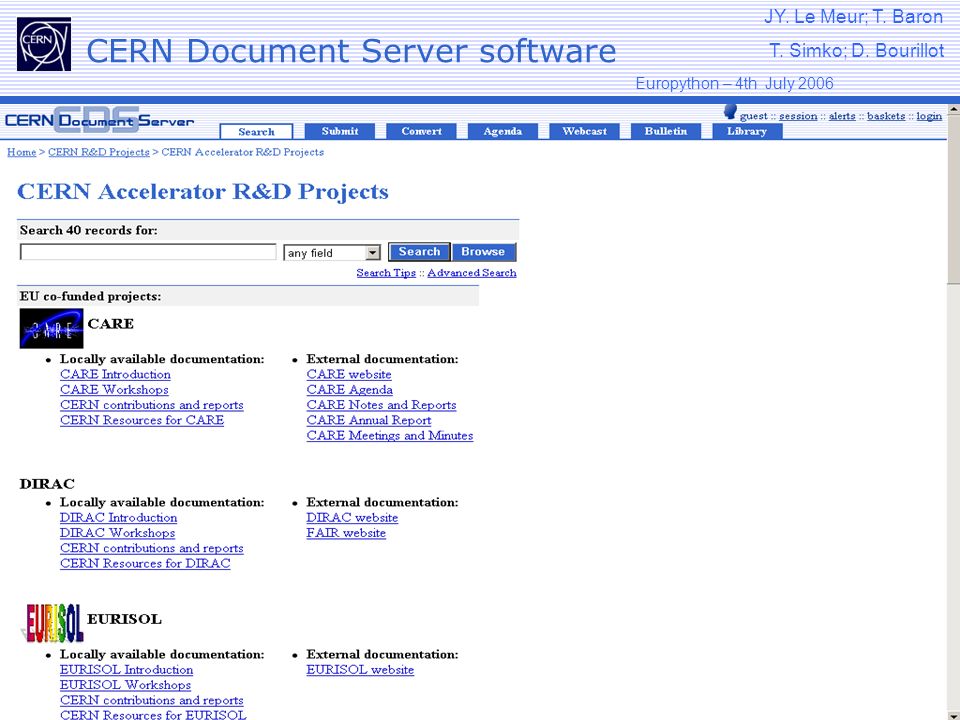Screen dimensions: 960x720
Task: Visit the EURISOL website link
Action: tap(360, 670)
